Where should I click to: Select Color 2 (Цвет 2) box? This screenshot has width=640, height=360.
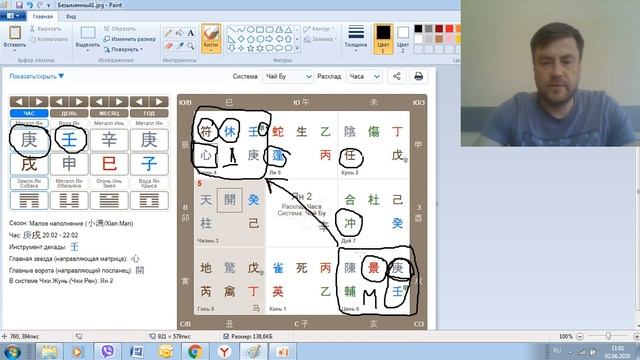tap(403, 38)
